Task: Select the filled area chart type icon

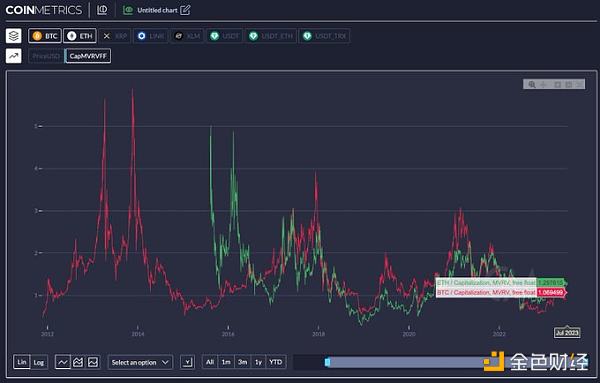Action: [93, 362]
